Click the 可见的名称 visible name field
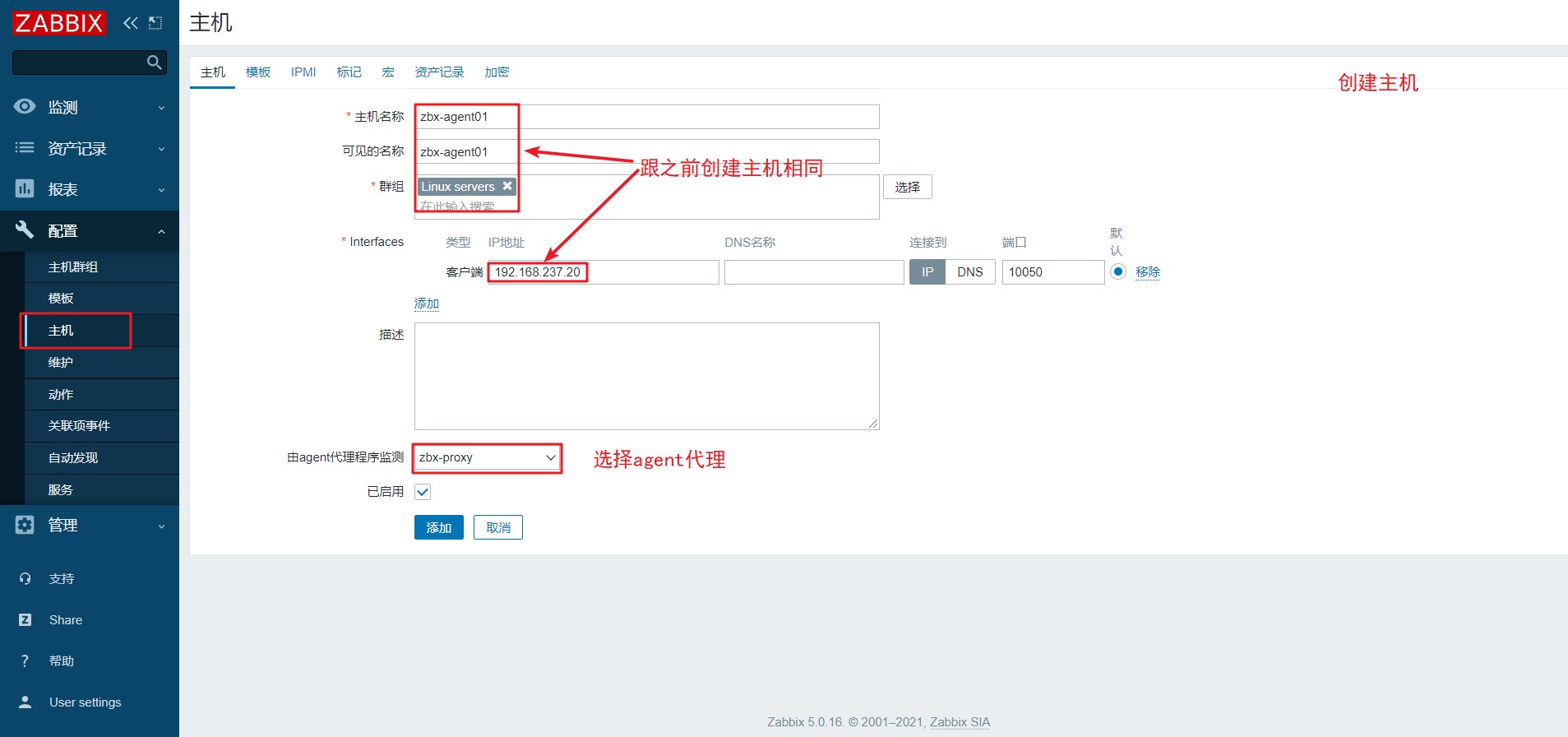This screenshot has height=737, width=1568. pos(647,151)
